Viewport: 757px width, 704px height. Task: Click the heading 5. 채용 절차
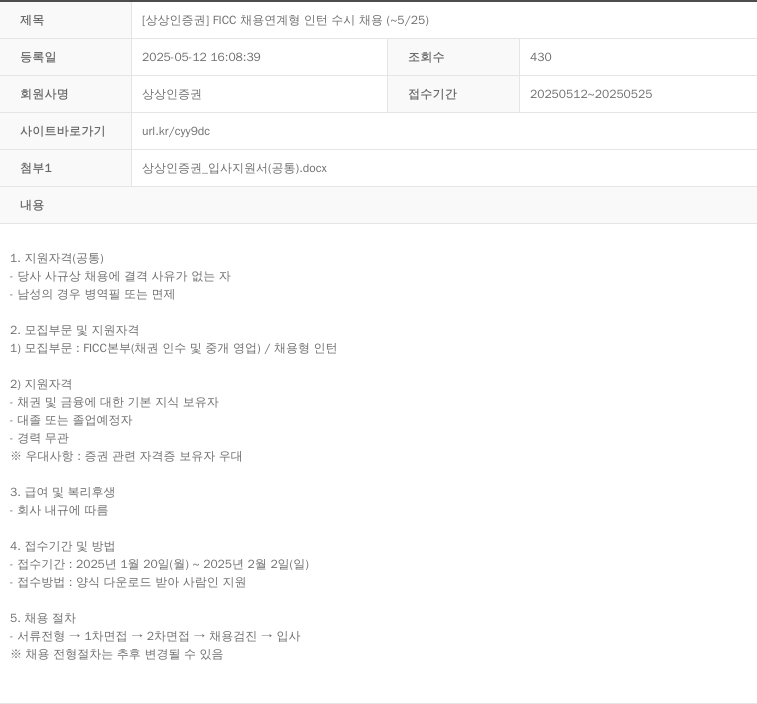43,618
